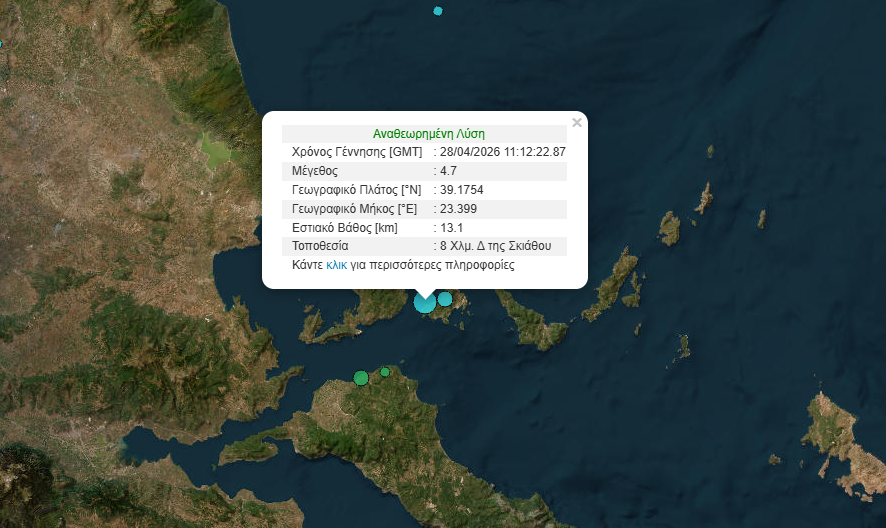Click the longitude value 23.399

coord(458,209)
